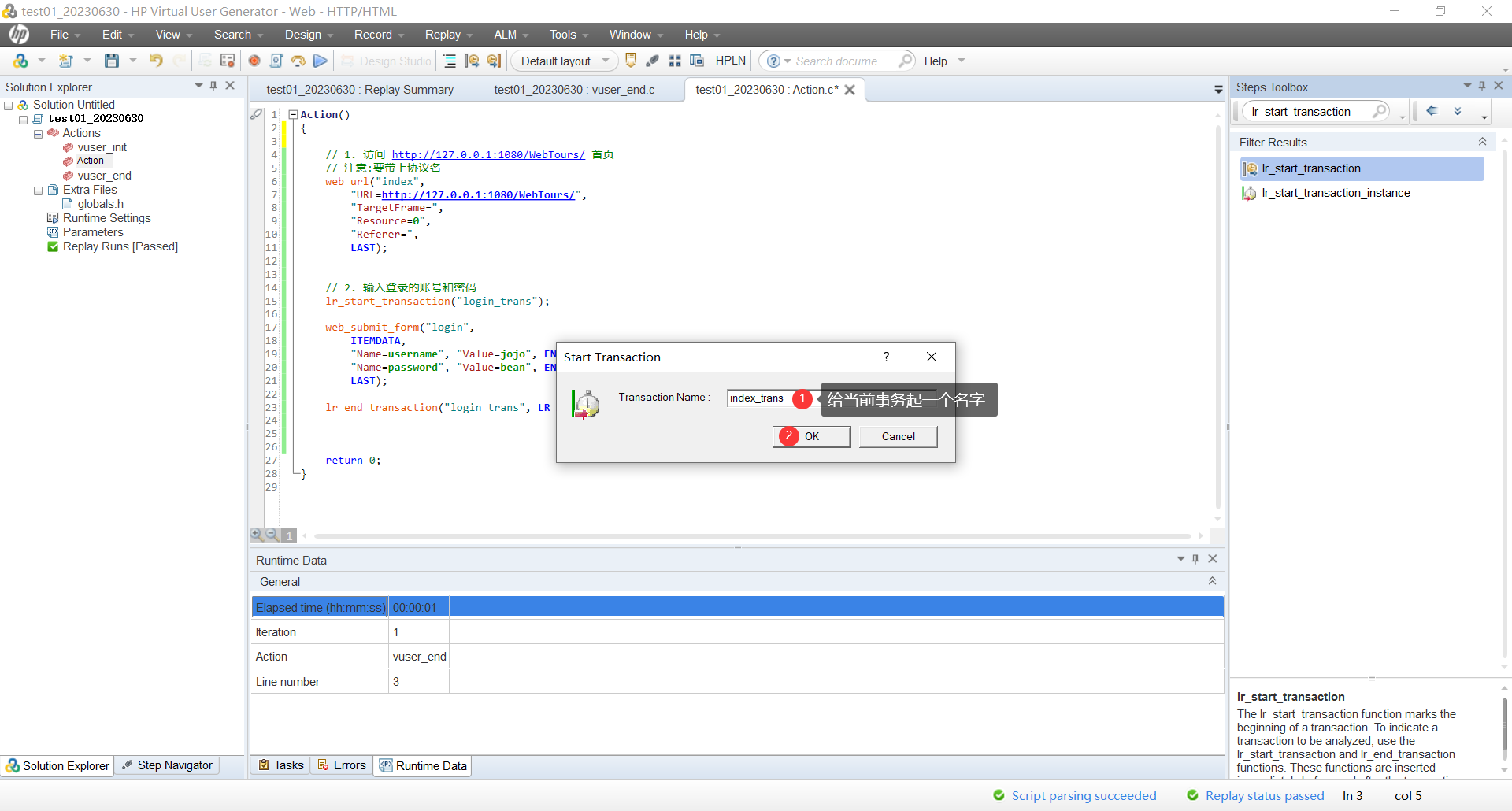Image resolution: width=1512 pixels, height=811 pixels.
Task: Click the double-chevron expand icon in Steps Toolbox
Action: 1458,111
